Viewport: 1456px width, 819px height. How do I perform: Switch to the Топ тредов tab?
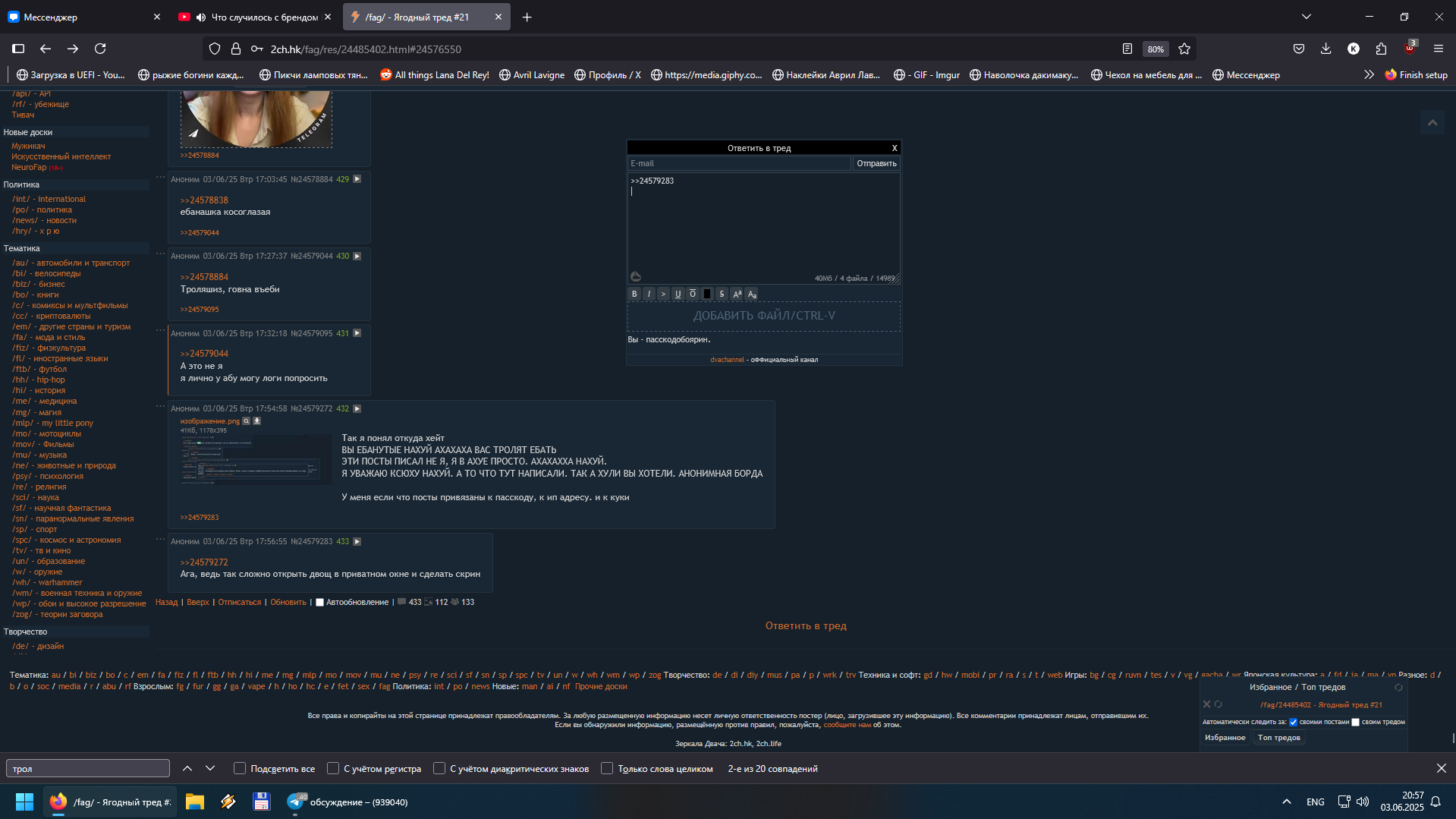click(1278, 738)
